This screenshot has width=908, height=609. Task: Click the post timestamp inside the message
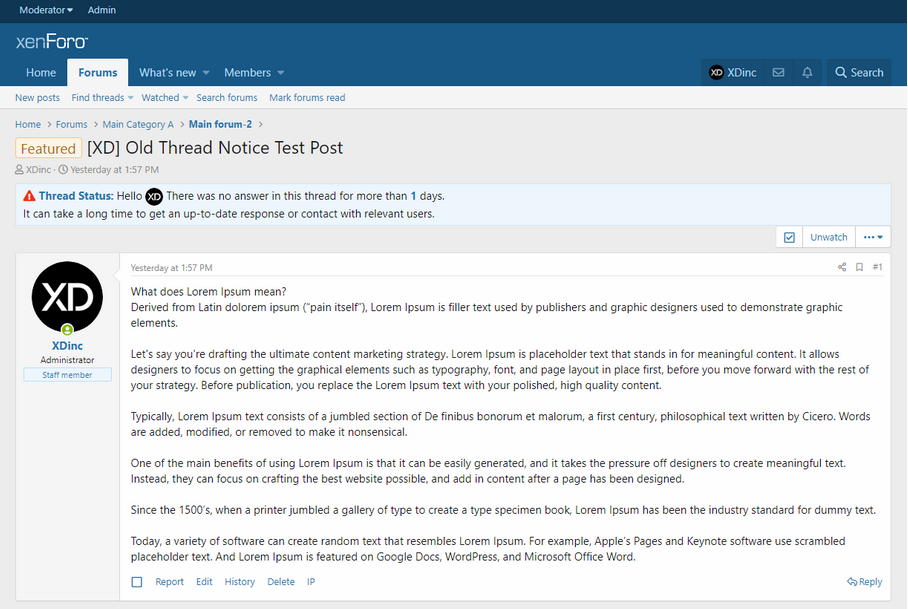tap(171, 267)
